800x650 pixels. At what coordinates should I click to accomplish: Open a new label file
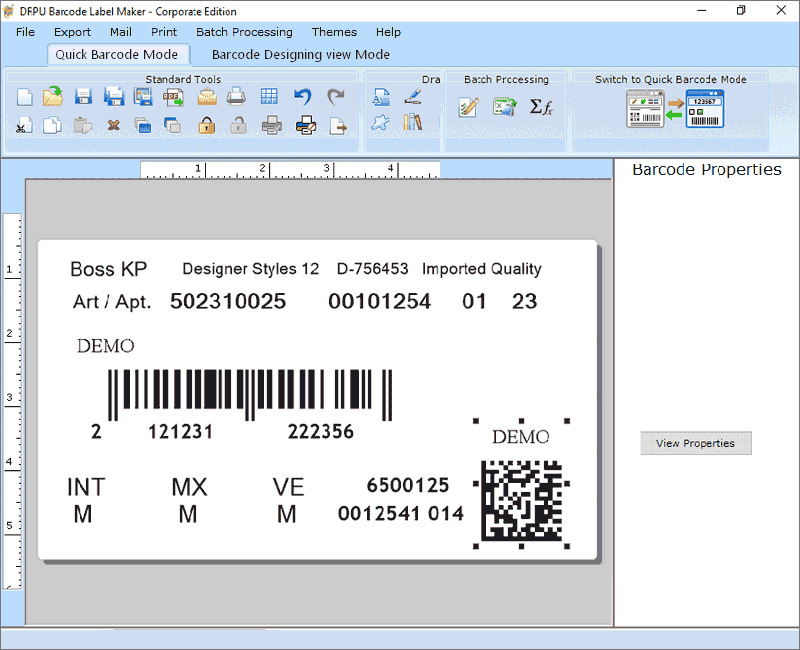point(24,96)
